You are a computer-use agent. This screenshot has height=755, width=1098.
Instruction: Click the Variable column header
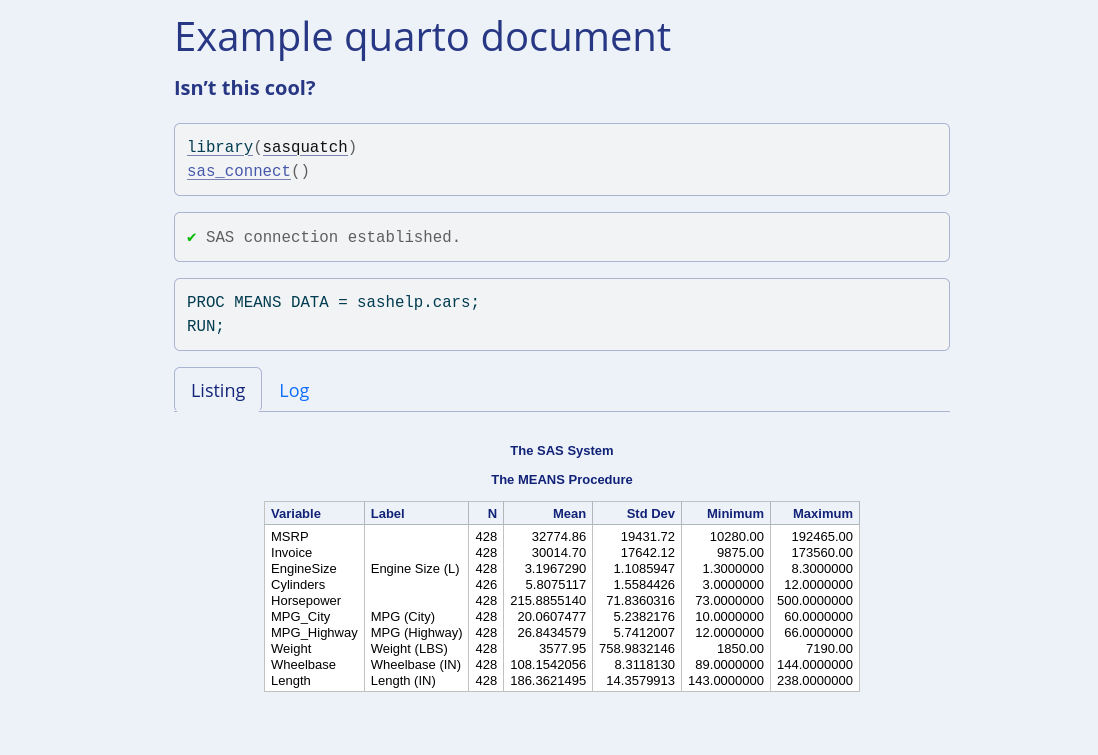coord(296,513)
